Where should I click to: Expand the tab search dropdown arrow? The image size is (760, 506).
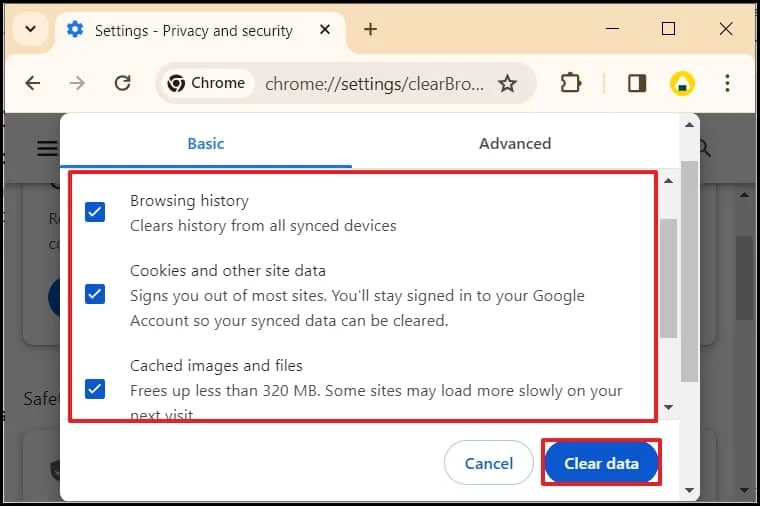pyautogui.click(x=30, y=29)
